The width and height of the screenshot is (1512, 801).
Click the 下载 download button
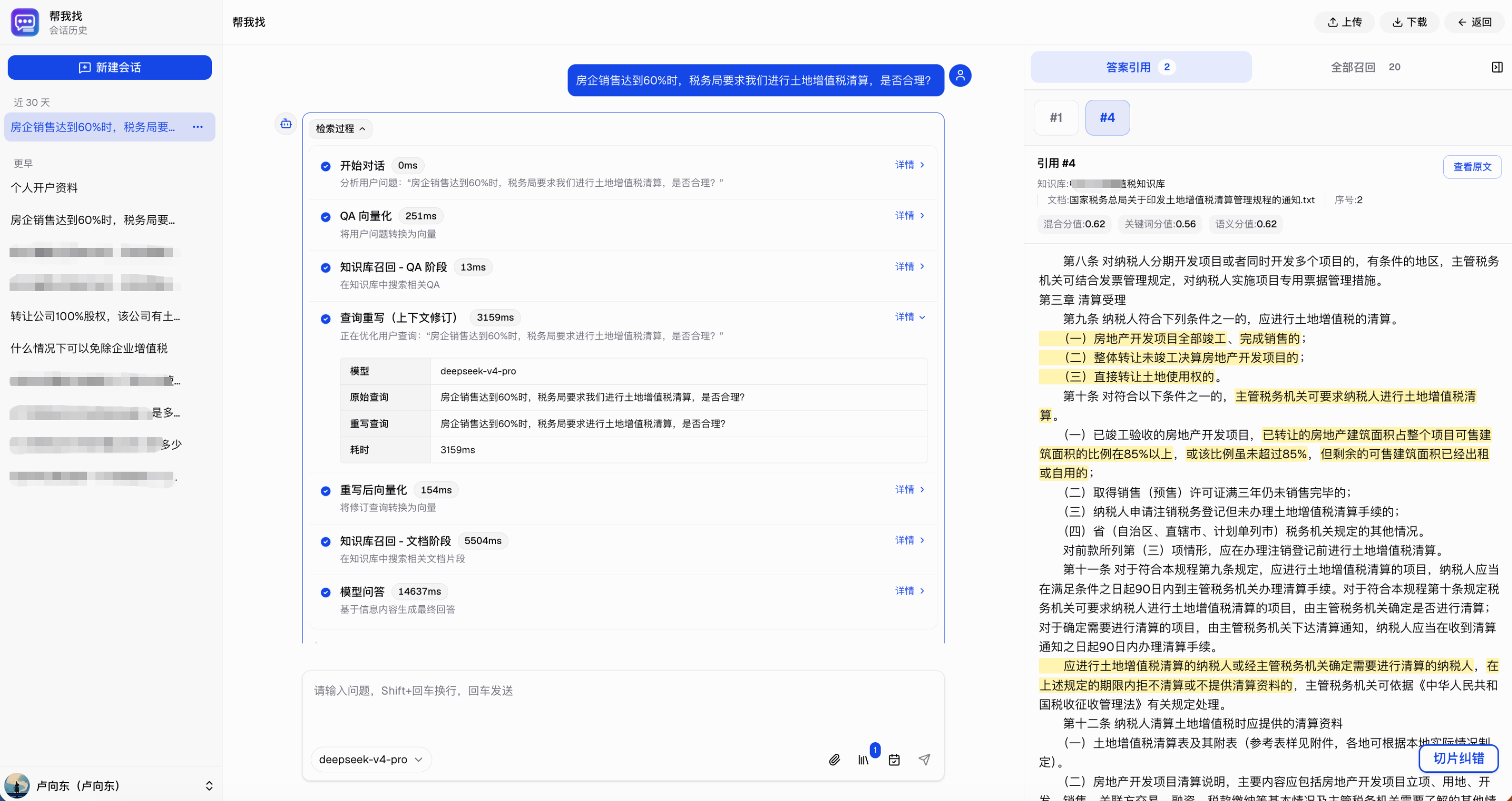[1409, 22]
